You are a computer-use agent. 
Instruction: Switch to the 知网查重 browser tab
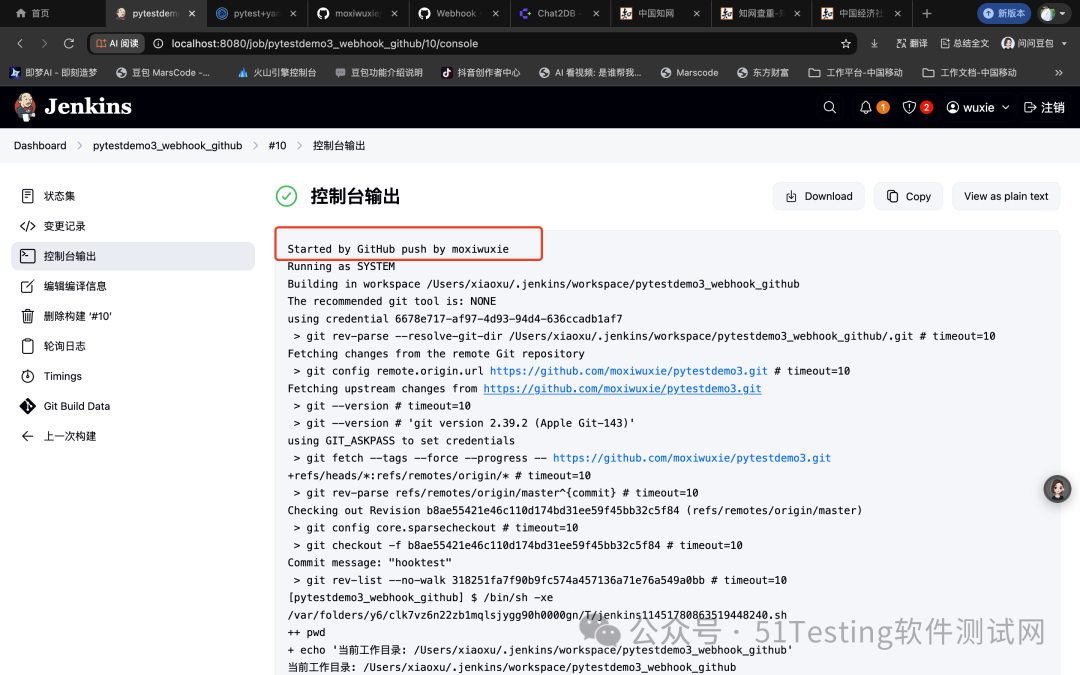[x=759, y=13]
